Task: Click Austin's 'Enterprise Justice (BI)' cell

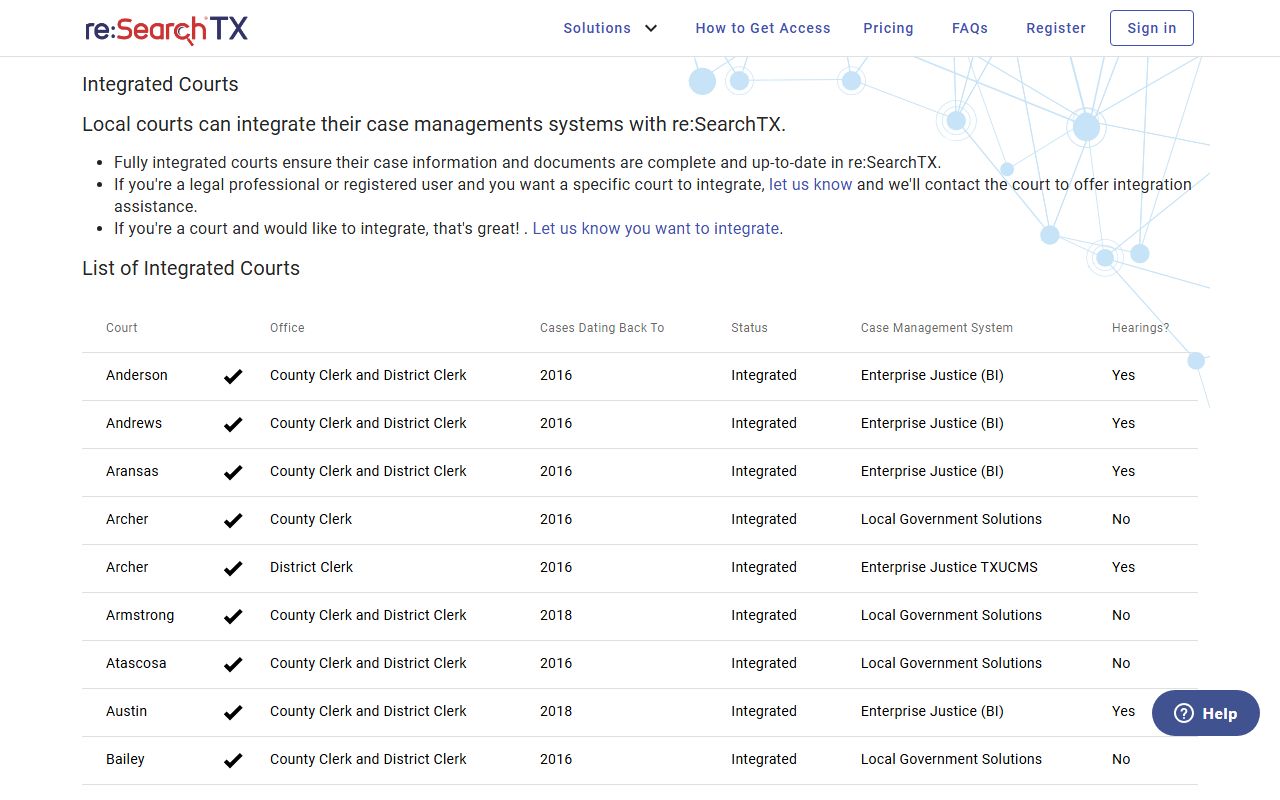Action: [x=932, y=711]
